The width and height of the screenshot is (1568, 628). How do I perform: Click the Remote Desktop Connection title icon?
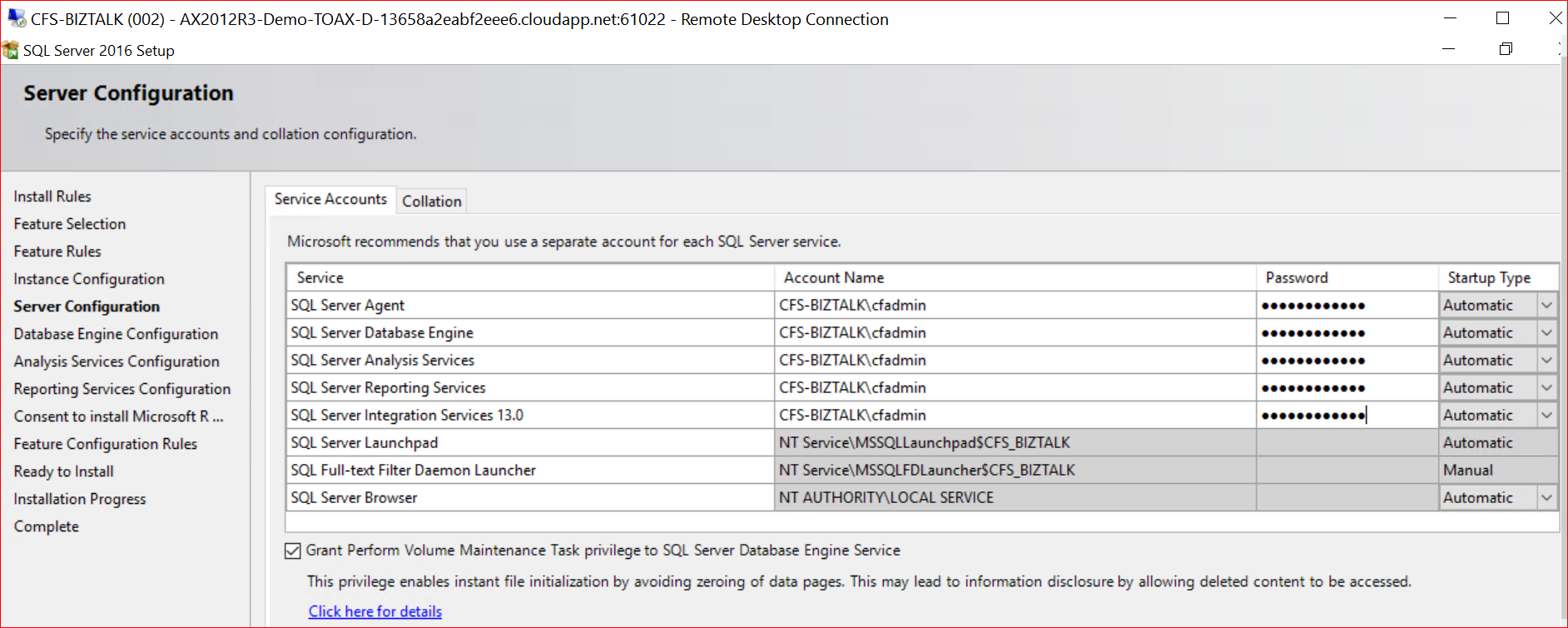point(16,18)
